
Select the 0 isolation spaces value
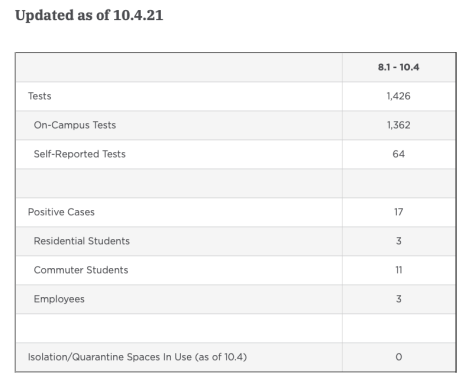coord(399,357)
